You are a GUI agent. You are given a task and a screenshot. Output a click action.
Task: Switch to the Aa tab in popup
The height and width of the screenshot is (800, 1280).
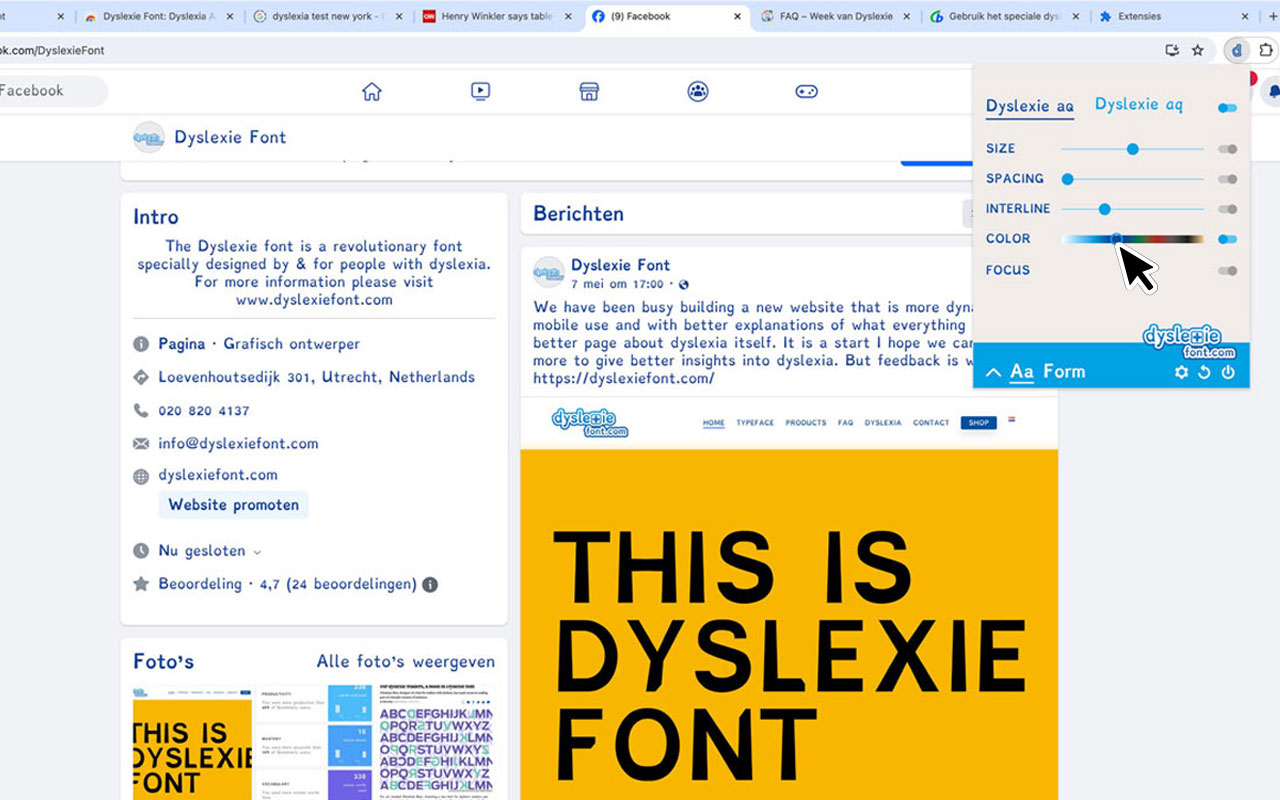pyautogui.click(x=1021, y=372)
